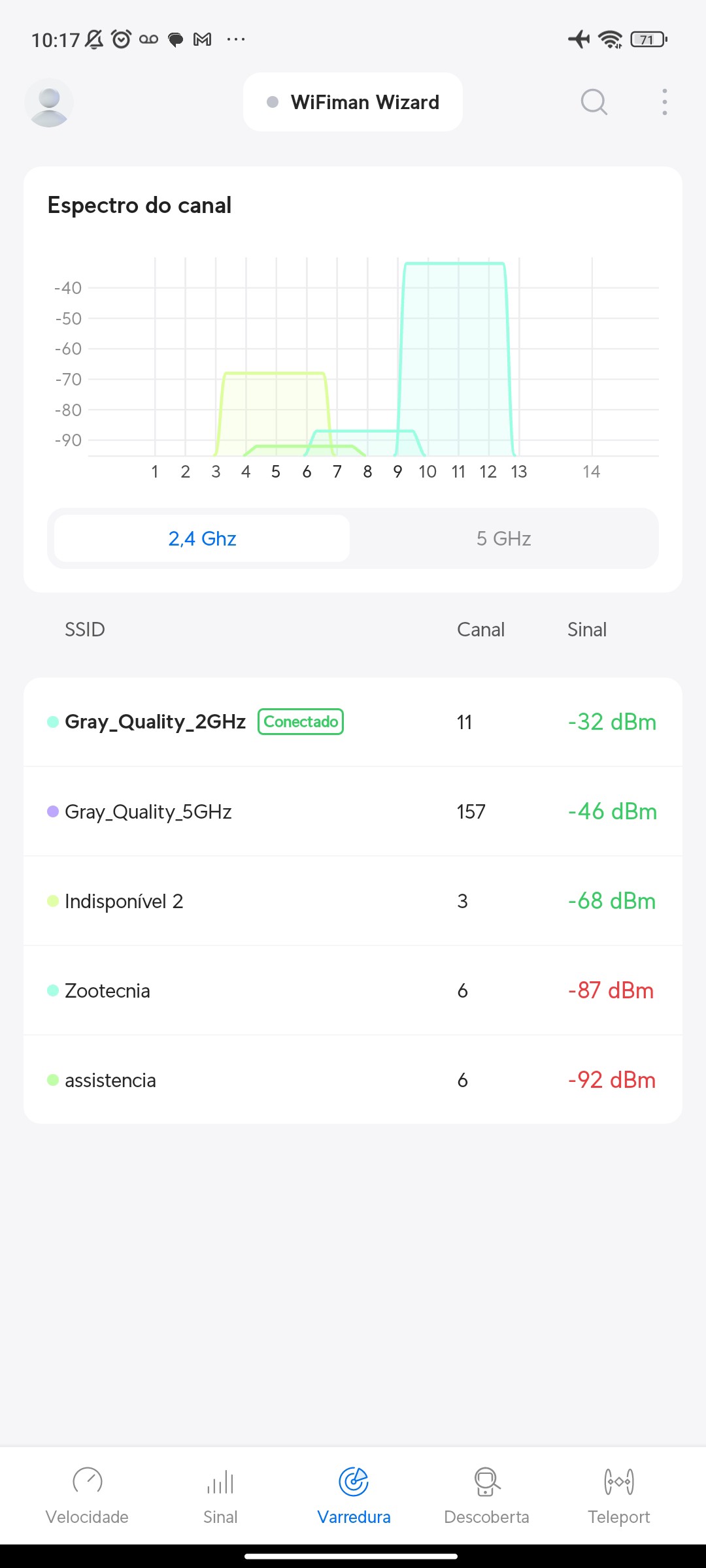Tap the Descoberta device search icon

(486, 1481)
